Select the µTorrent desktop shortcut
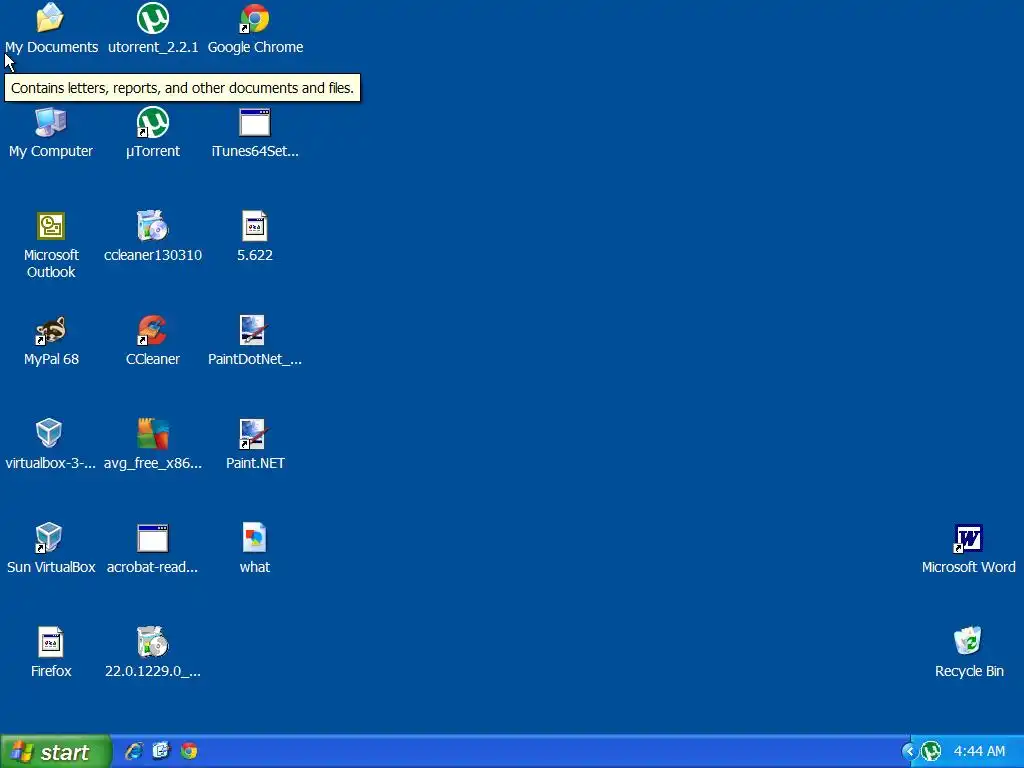The width and height of the screenshot is (1024, 768). [x=153, y=122]
